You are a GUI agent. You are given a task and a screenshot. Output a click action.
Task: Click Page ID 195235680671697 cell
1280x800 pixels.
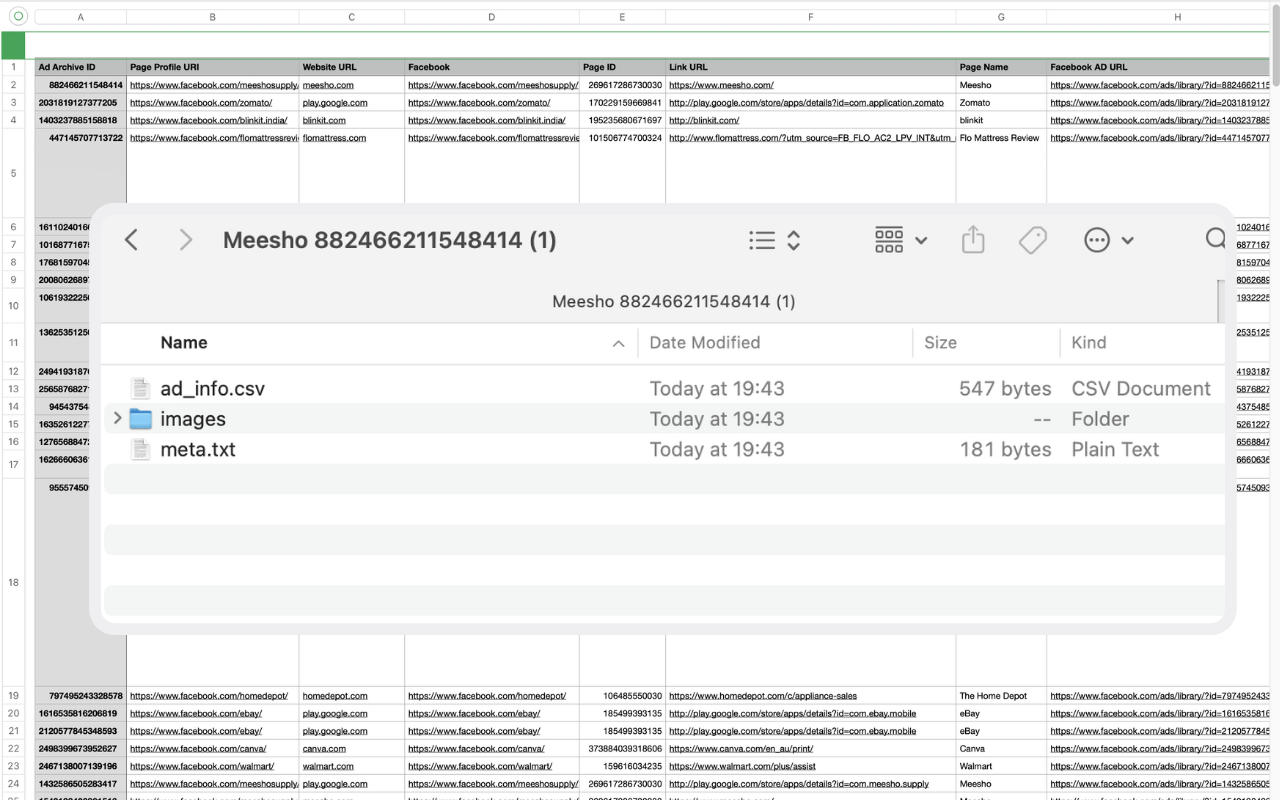625,120
